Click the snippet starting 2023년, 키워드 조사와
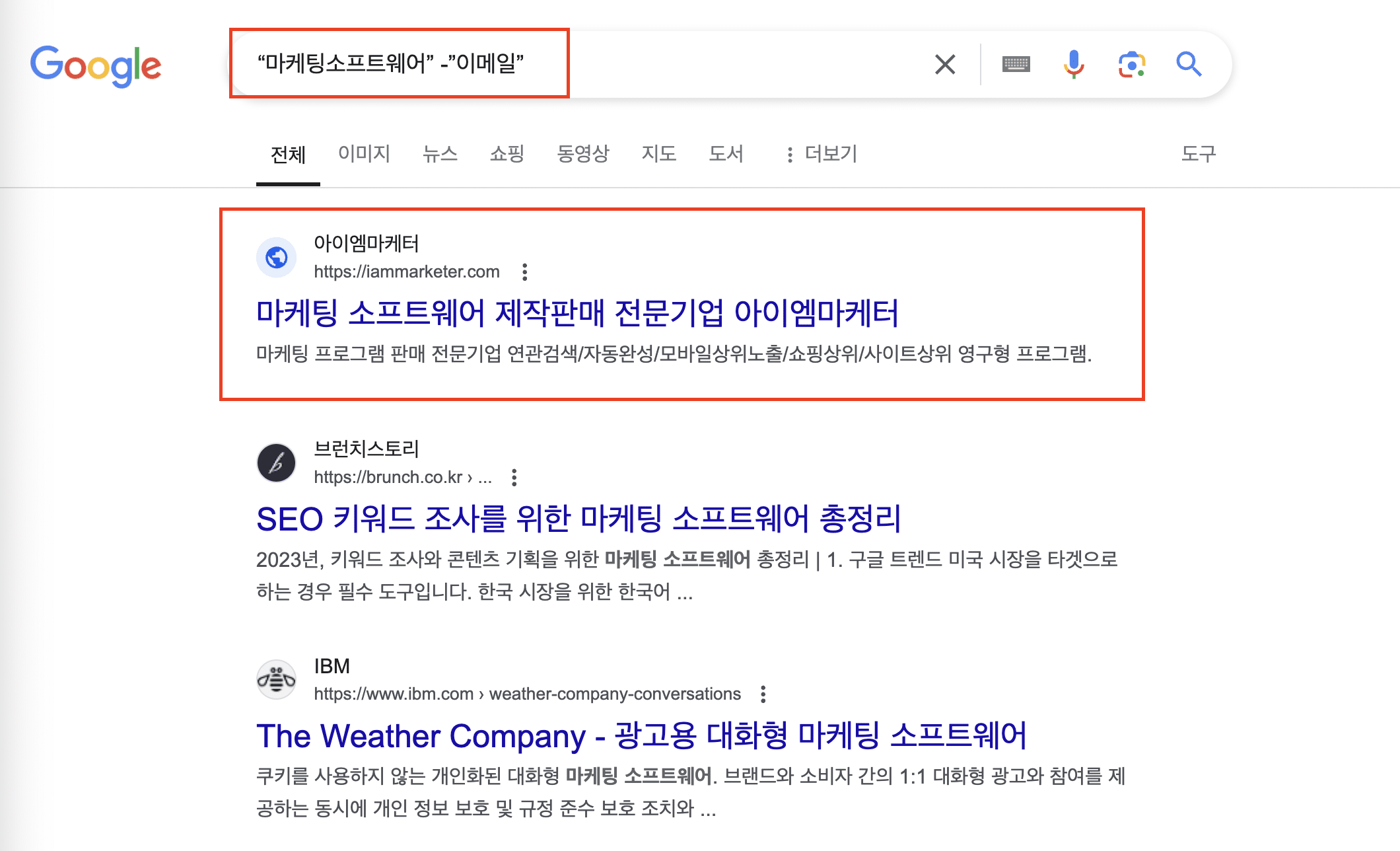The image size is (1400, 851). click(687, 575)
